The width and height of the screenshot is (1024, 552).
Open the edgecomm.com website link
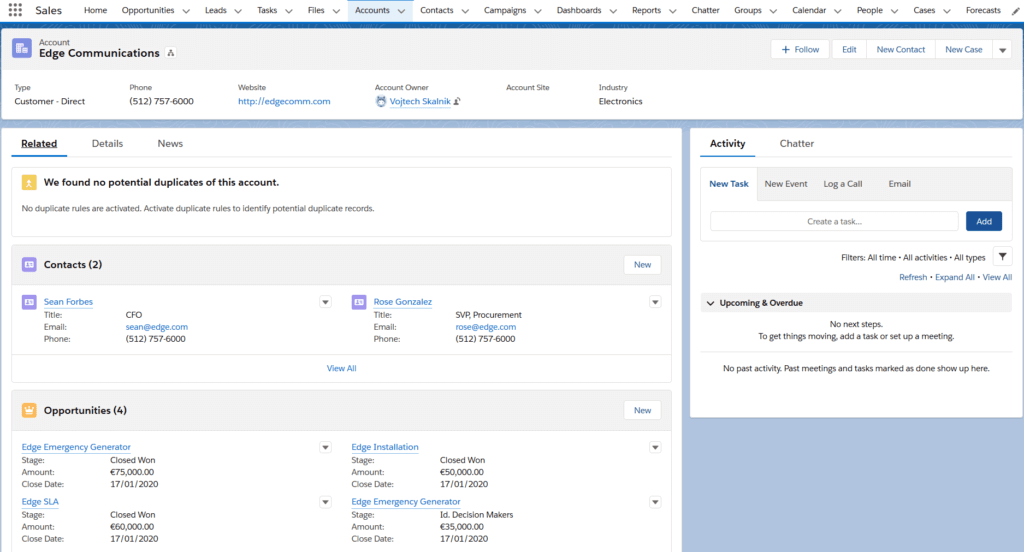pyautogui.click(x=284, y=102)
